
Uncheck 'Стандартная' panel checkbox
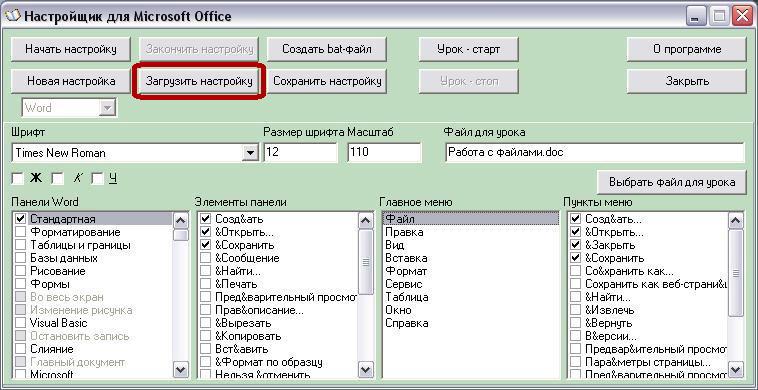coord(20,219)
